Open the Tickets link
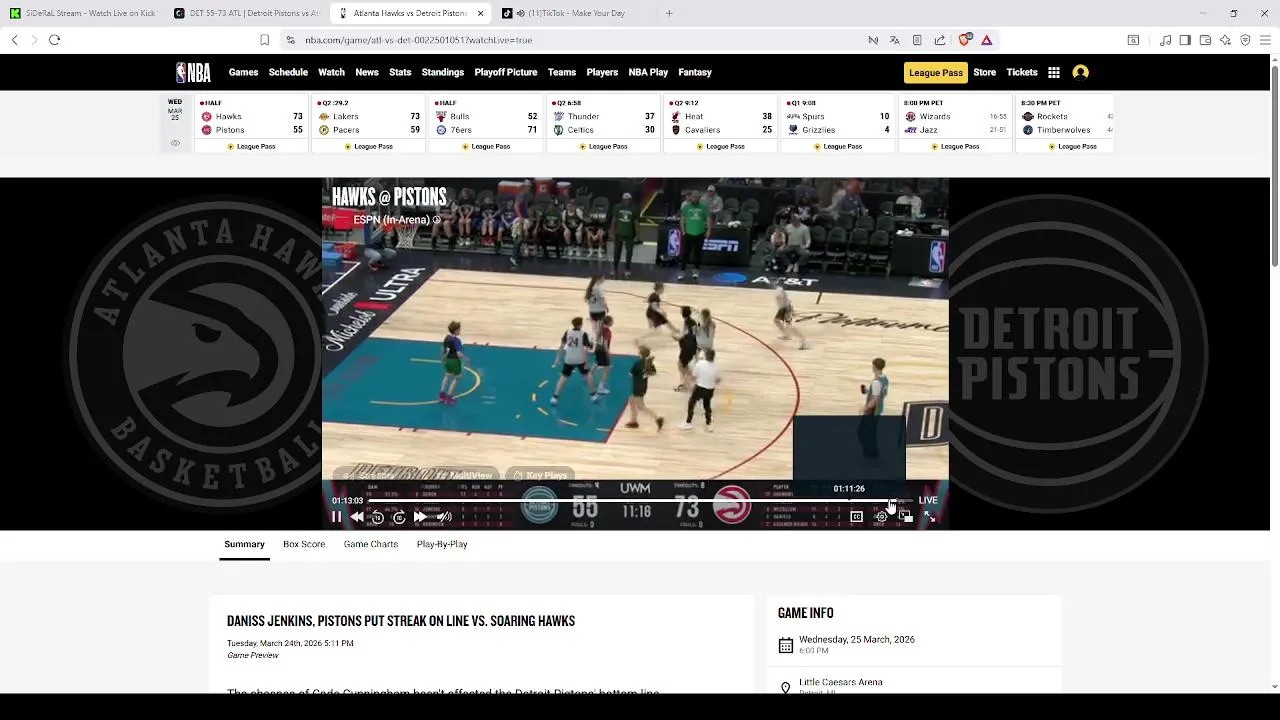 point(1022,72)
